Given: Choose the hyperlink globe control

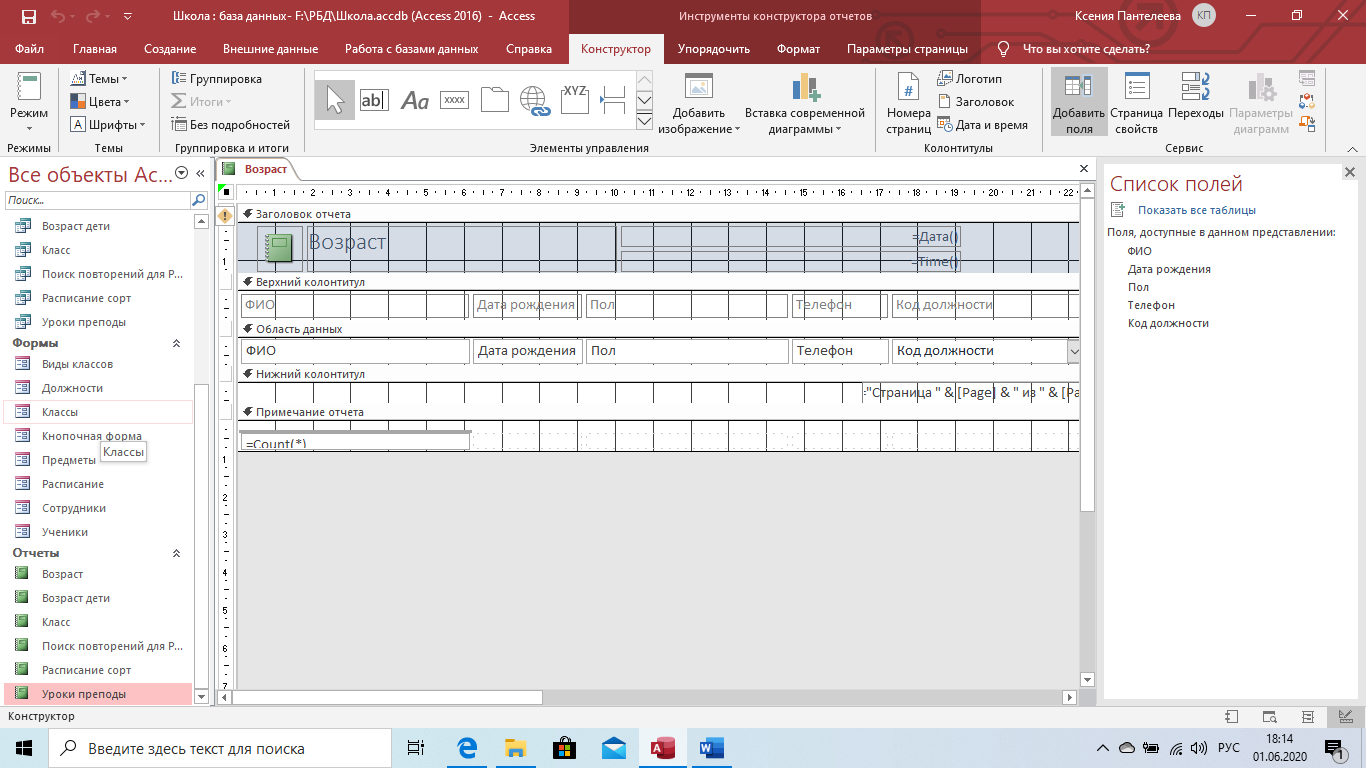Looking at the screenshot, I should (x=535, y=100).
